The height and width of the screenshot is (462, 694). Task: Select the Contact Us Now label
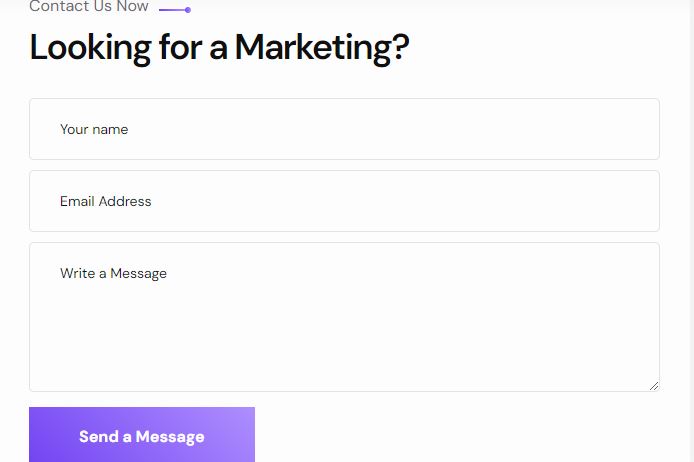coord(89,6)
